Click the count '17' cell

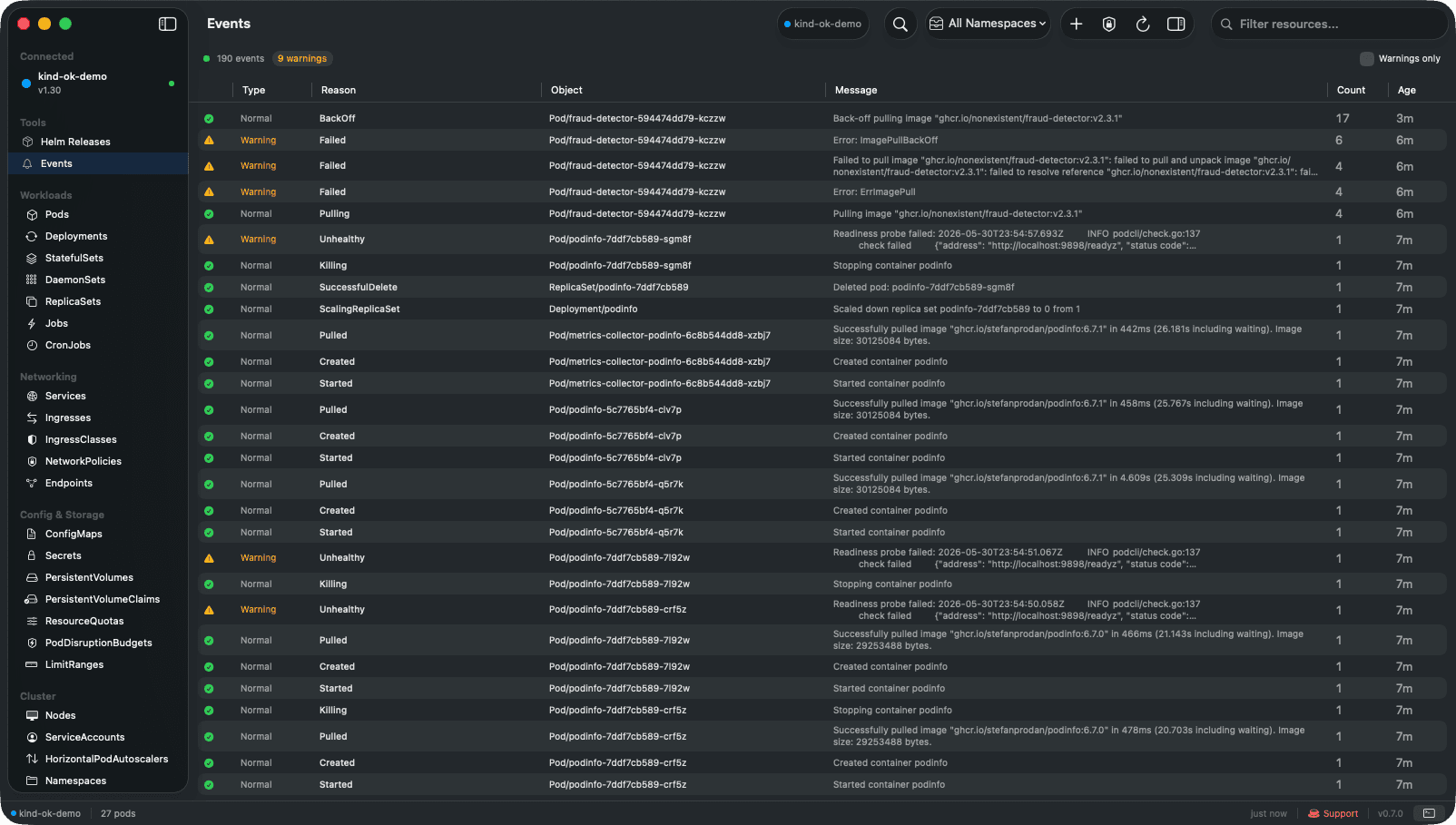click(x=1343, y=119)
